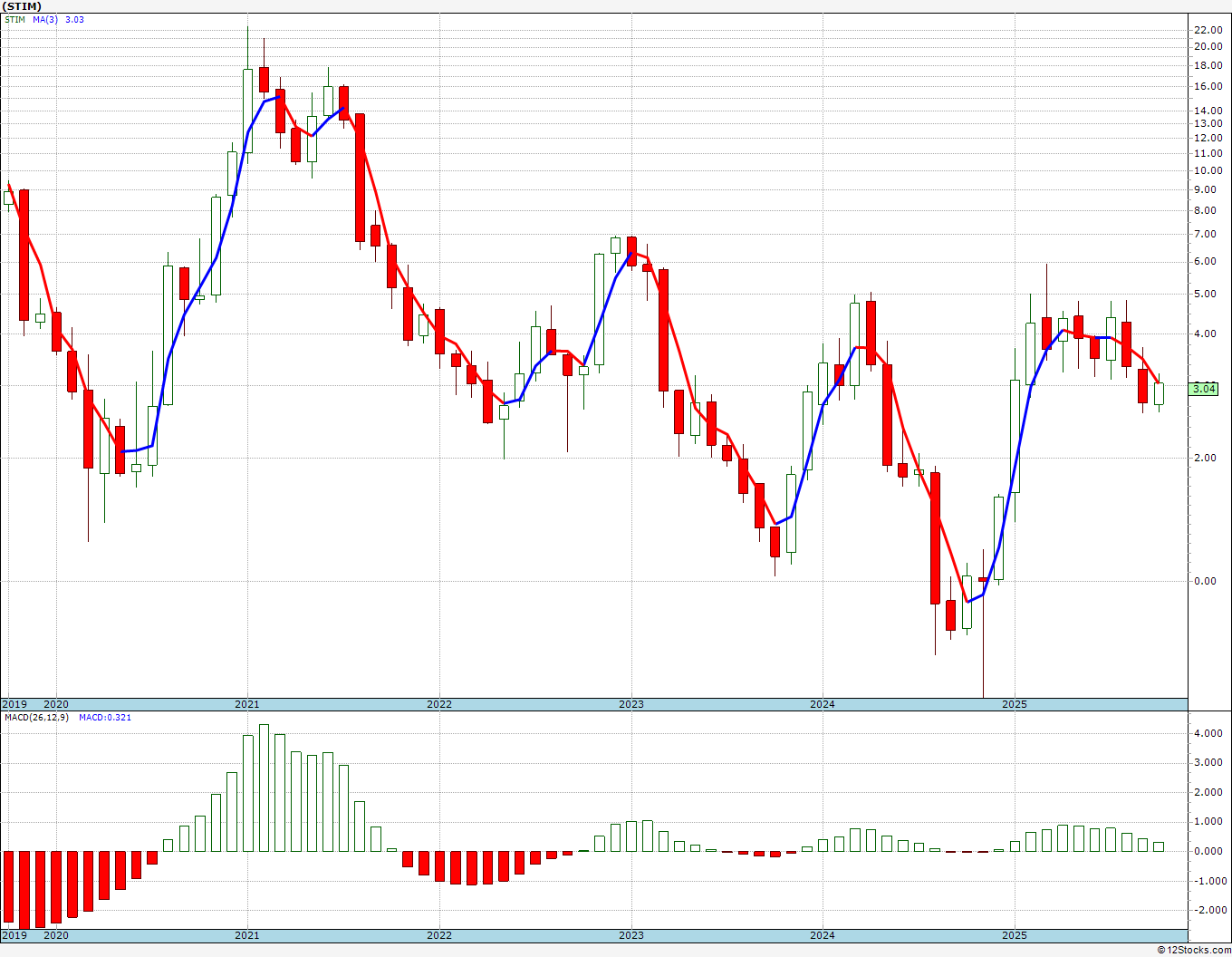Click the (STIM) chart title
1232x957 pixels.
pyautogui.click(x=22, y=6)
